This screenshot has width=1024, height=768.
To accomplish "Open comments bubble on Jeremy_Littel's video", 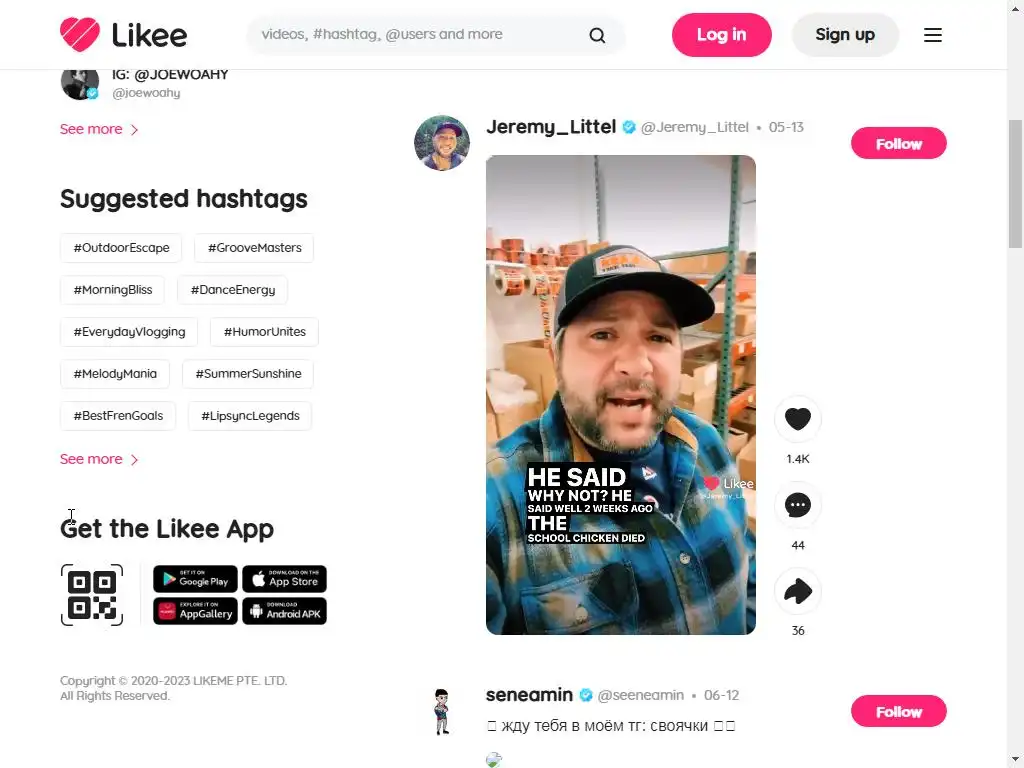I will 797,505.
